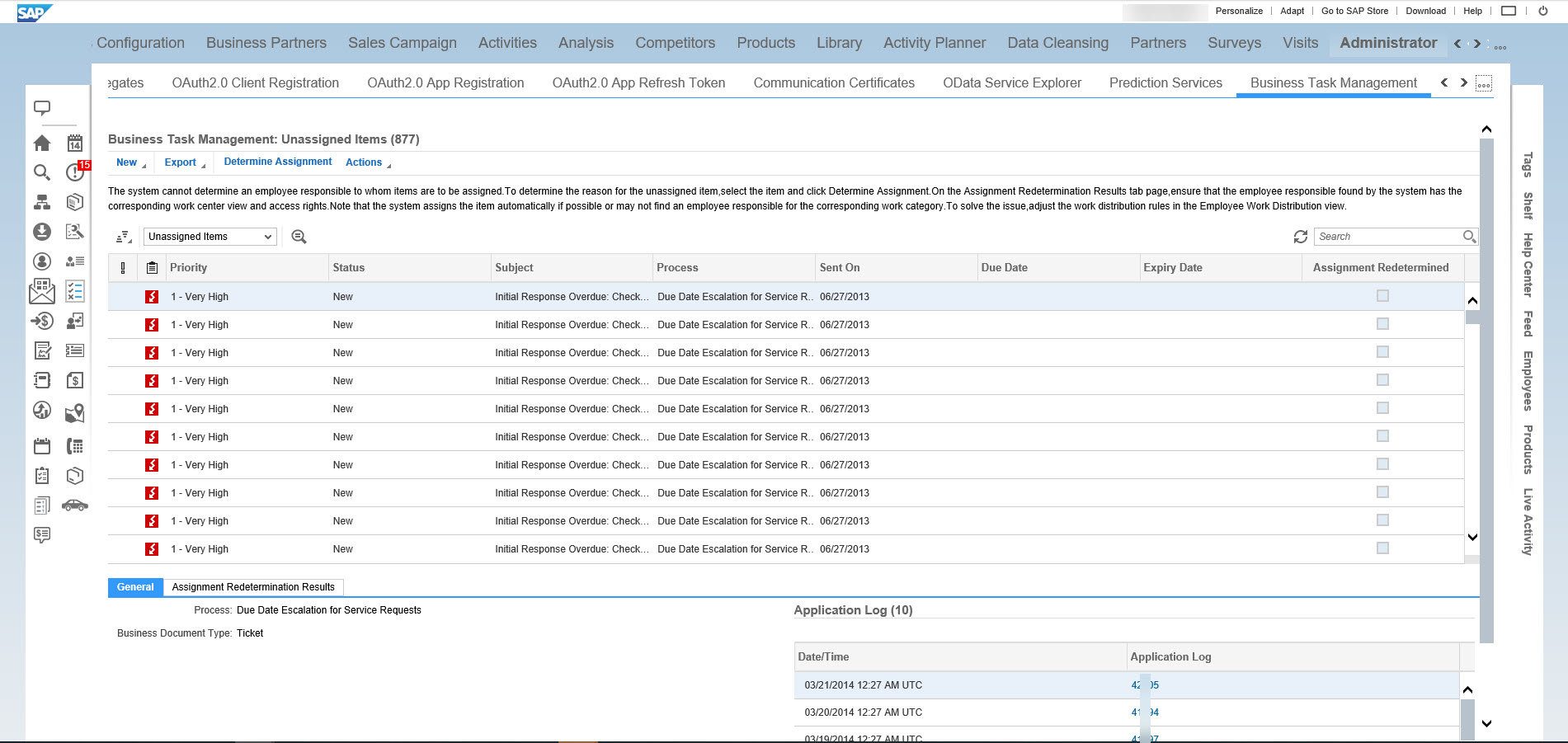Open the car sidebar icon
1568x743 pixels.
tap(75, 506)
